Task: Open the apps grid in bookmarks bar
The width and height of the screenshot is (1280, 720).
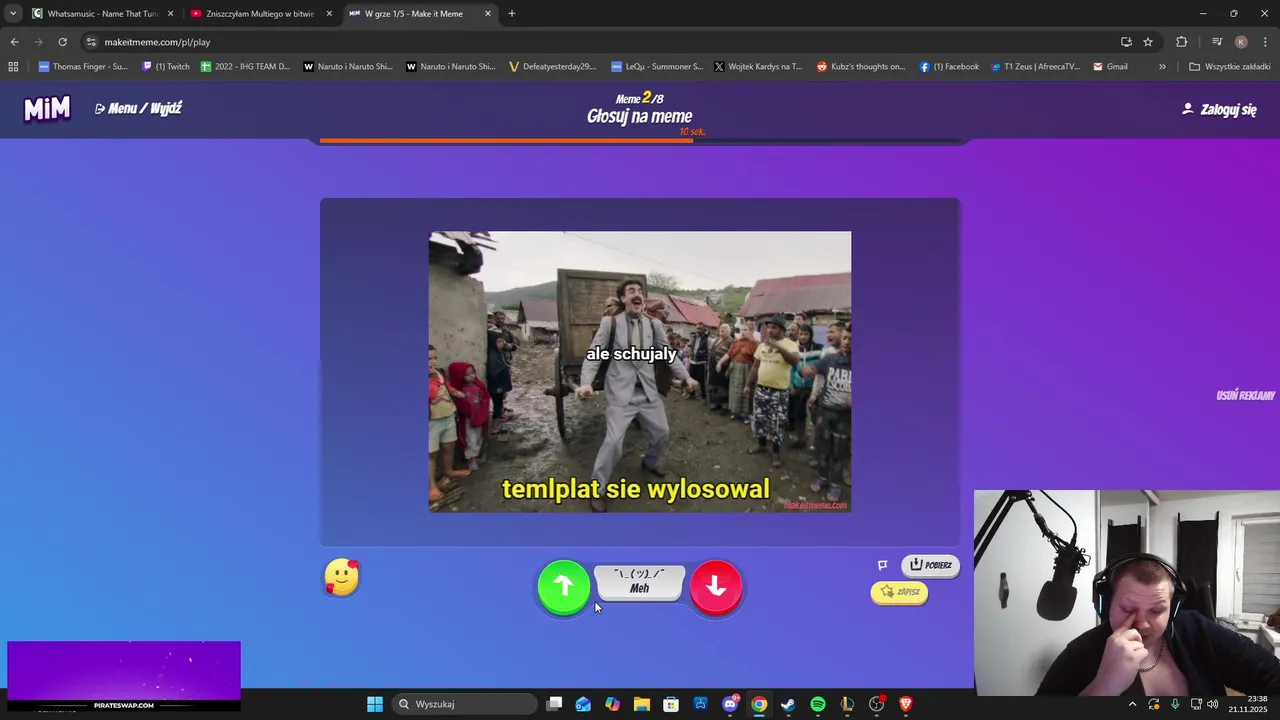Action: pyautogui.click(x=13, y=67)
